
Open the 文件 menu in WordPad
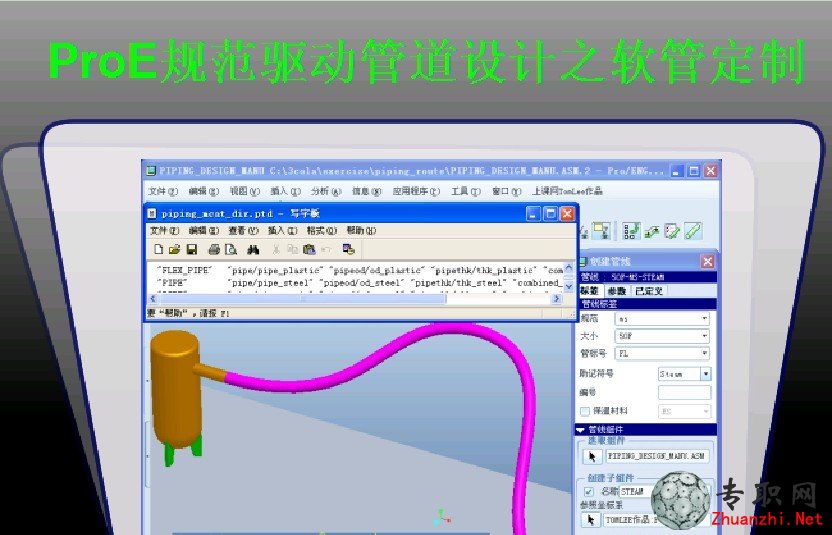(164, 230)
